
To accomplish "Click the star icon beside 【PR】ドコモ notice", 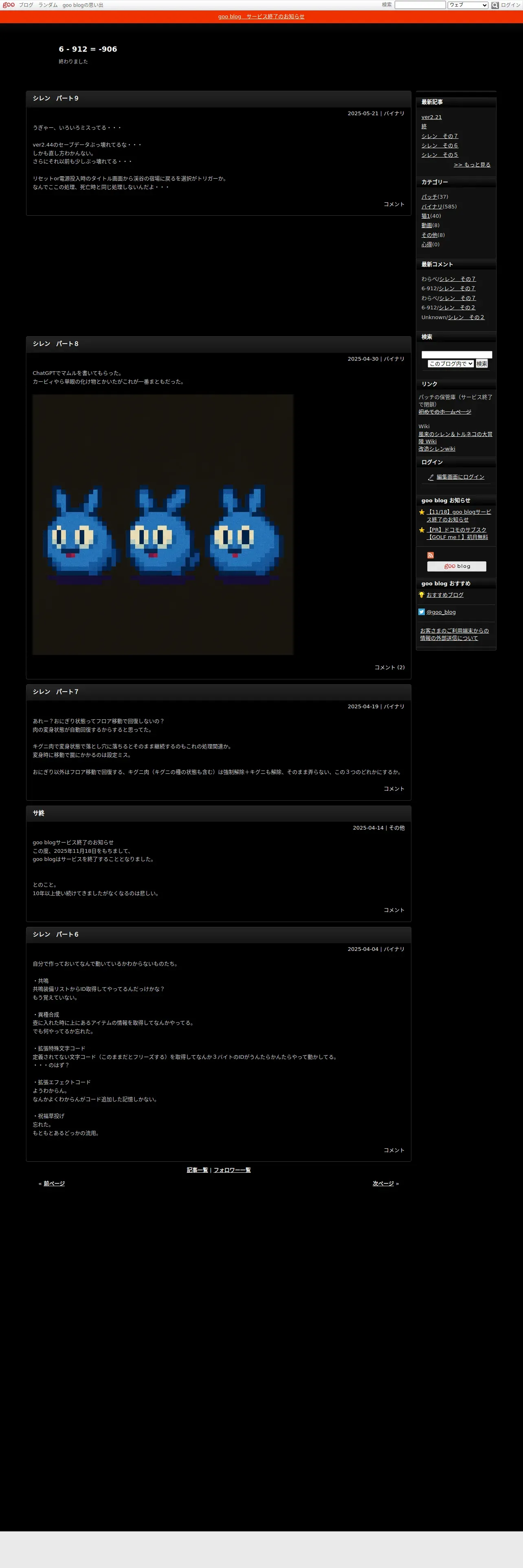I will 421,530.
